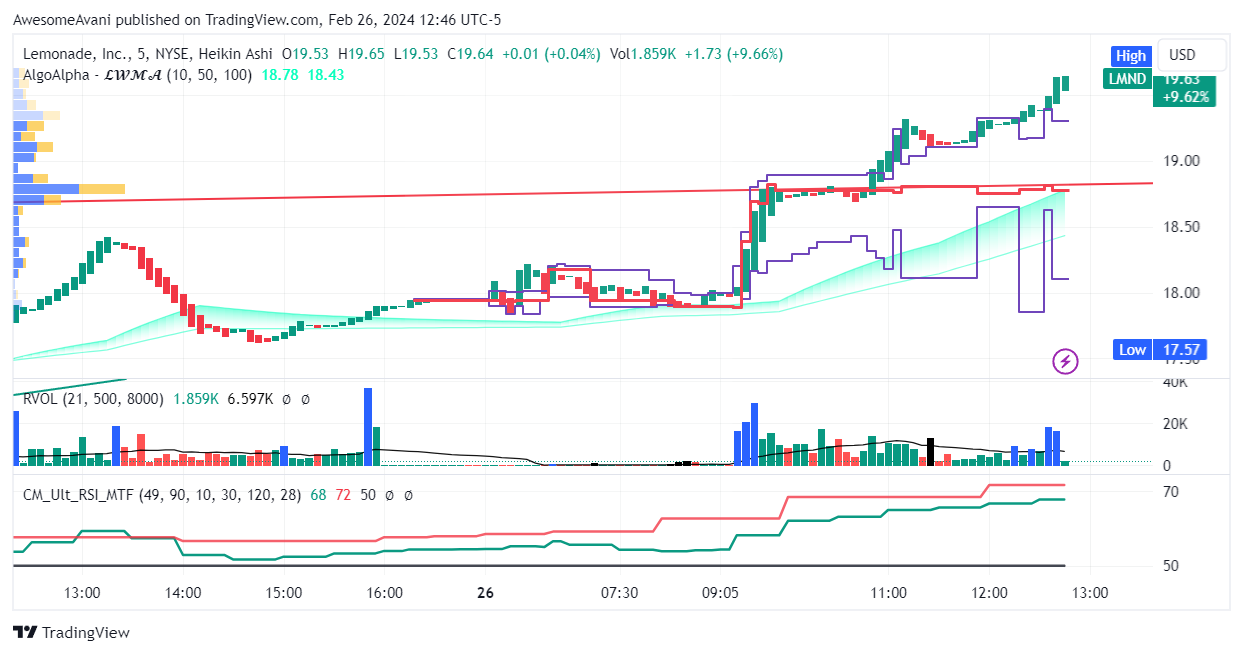
Task: Click the 07:30 time axis label
Action: pyautogui.click(x=620, y=592)
